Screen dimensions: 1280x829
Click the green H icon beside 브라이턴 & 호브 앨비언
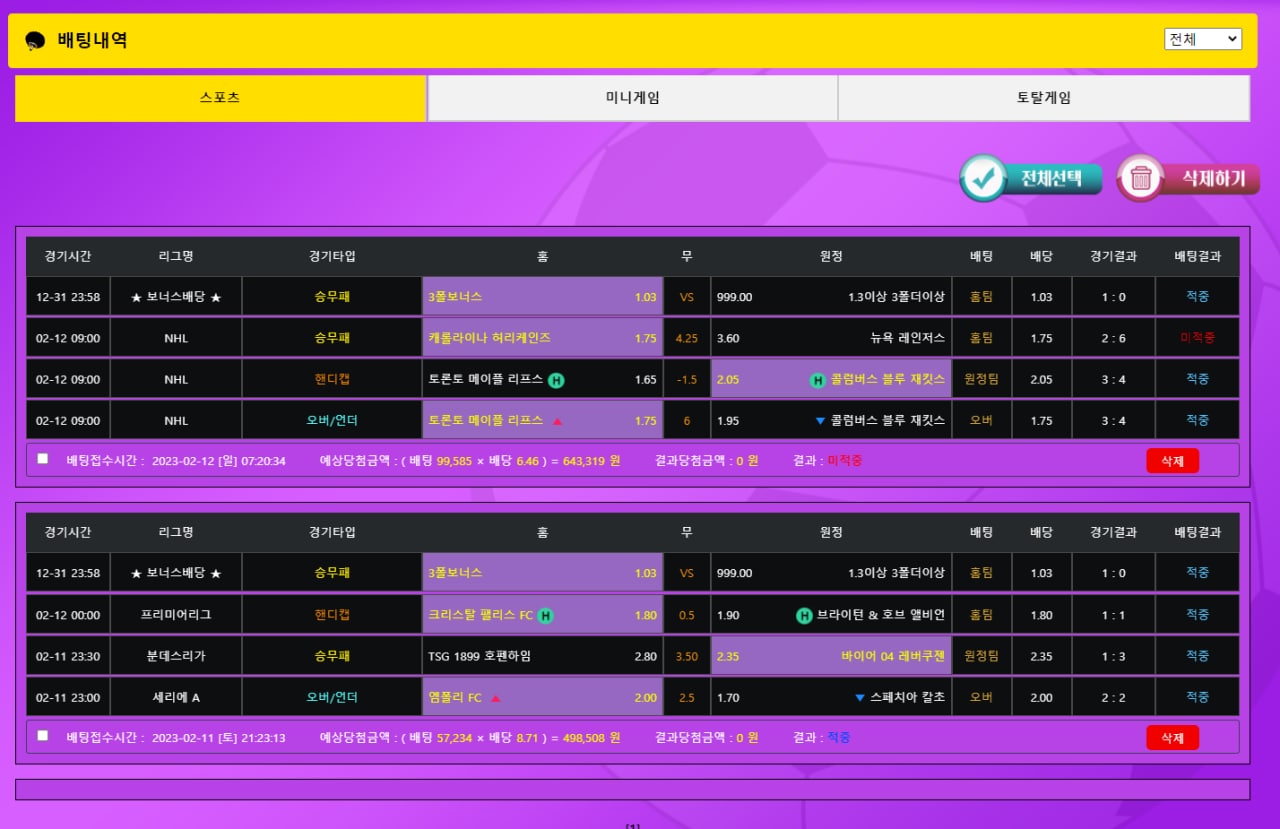[x=804, y=616]
